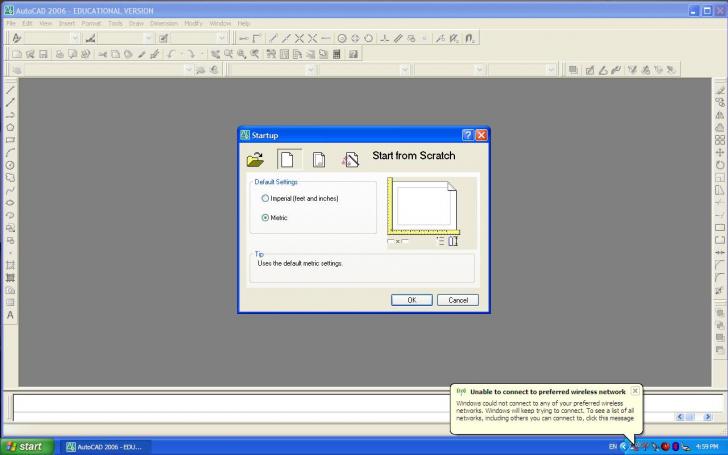
Task: Open the color control dropdown
Action: click(311, 70)
